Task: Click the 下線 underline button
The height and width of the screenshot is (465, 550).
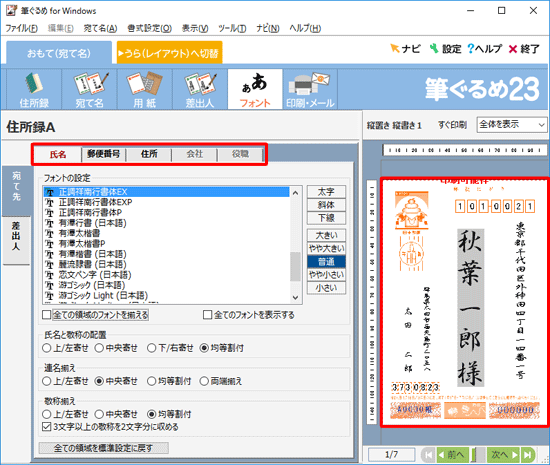Action: tap(326, 218)
